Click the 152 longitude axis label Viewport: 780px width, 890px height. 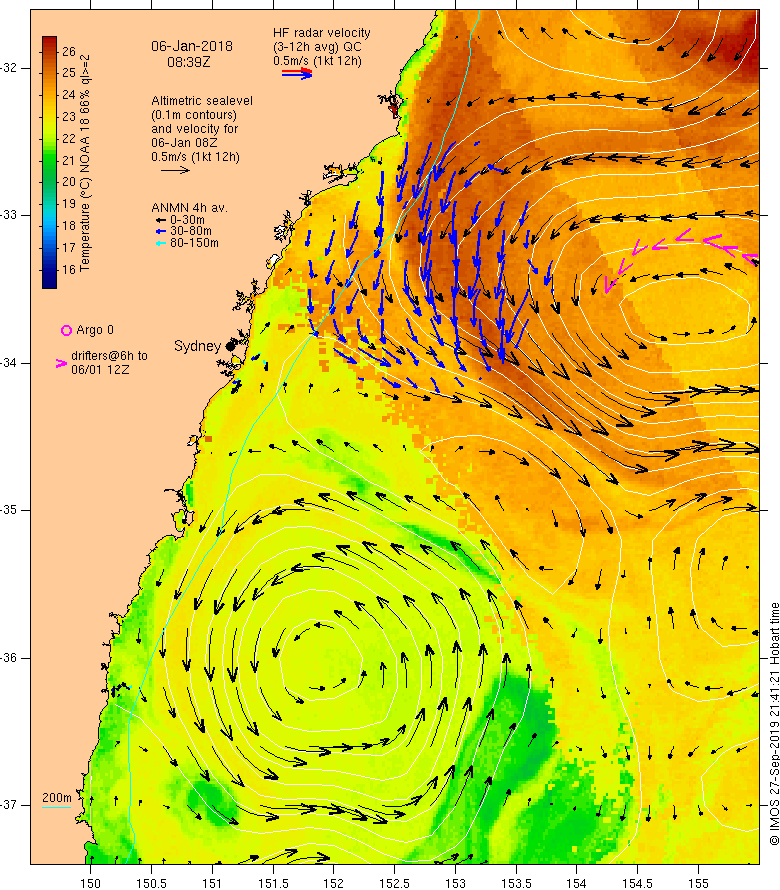(x=333, y=883)
